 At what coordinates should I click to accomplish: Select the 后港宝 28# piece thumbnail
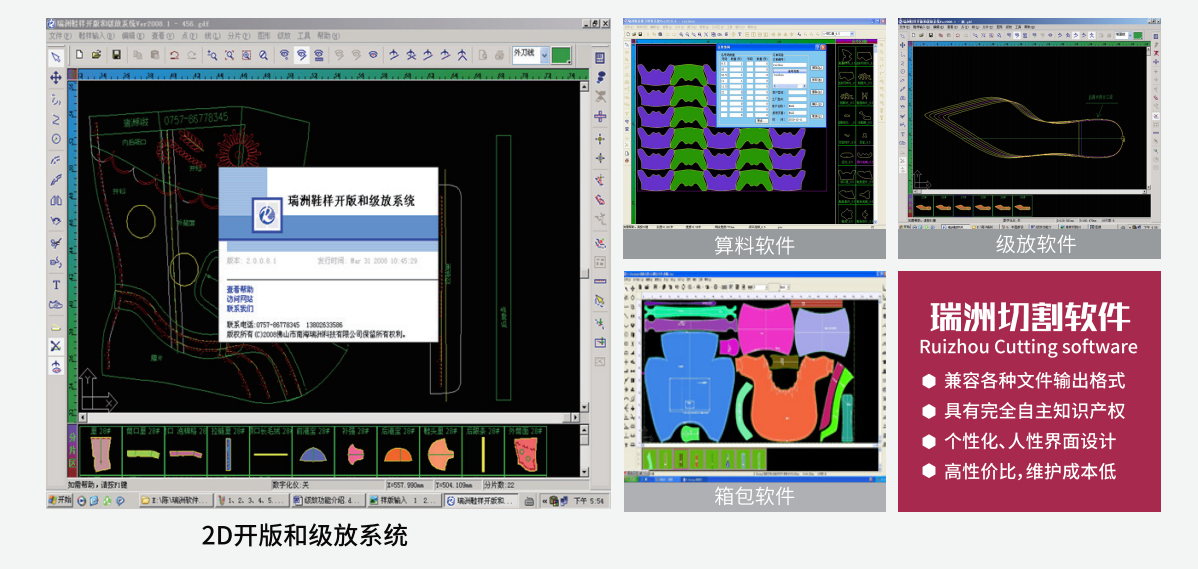pyautogui.click(x=397, y=451)
